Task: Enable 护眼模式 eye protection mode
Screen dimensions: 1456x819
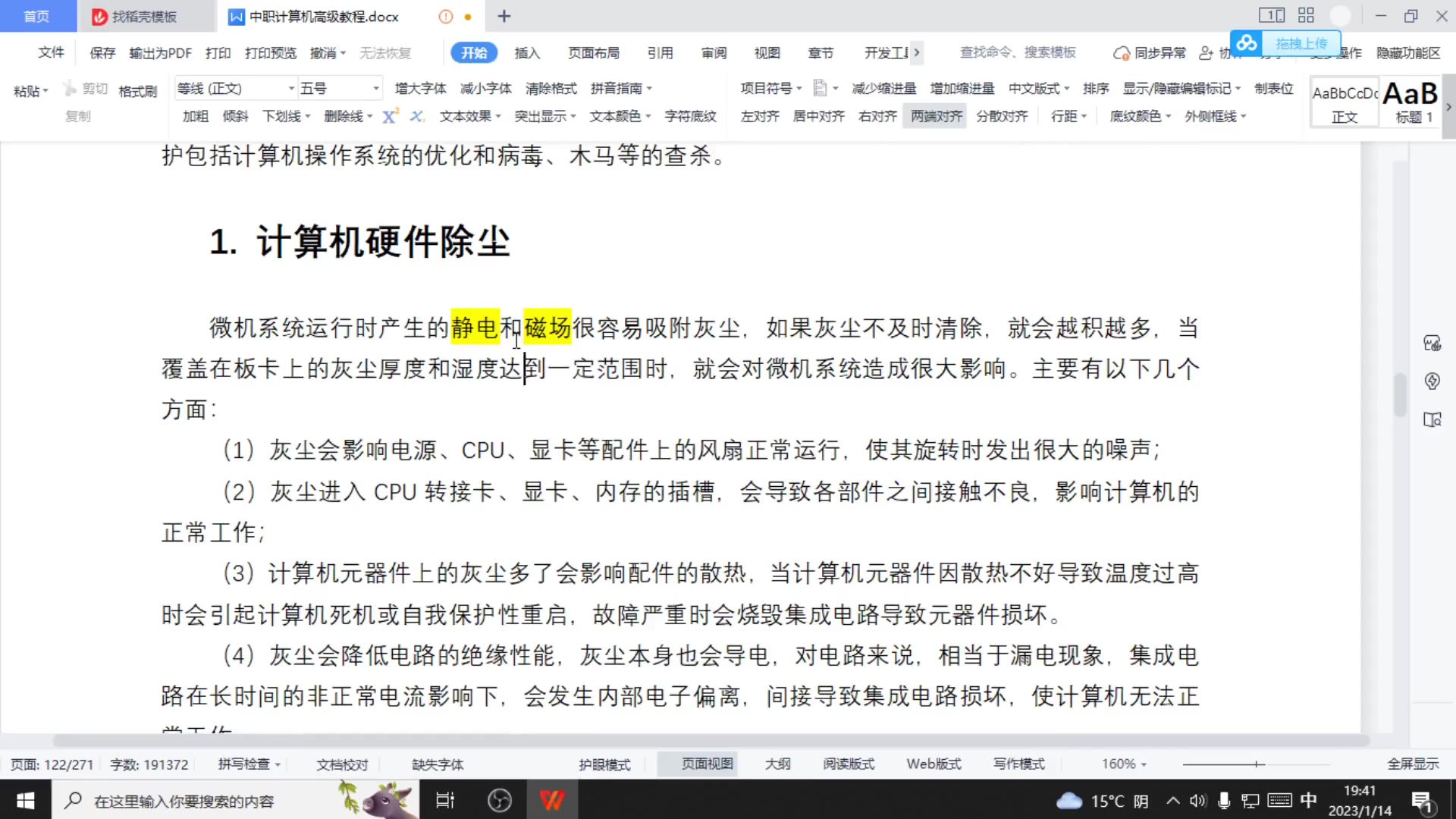Action: tap(604, 764)
